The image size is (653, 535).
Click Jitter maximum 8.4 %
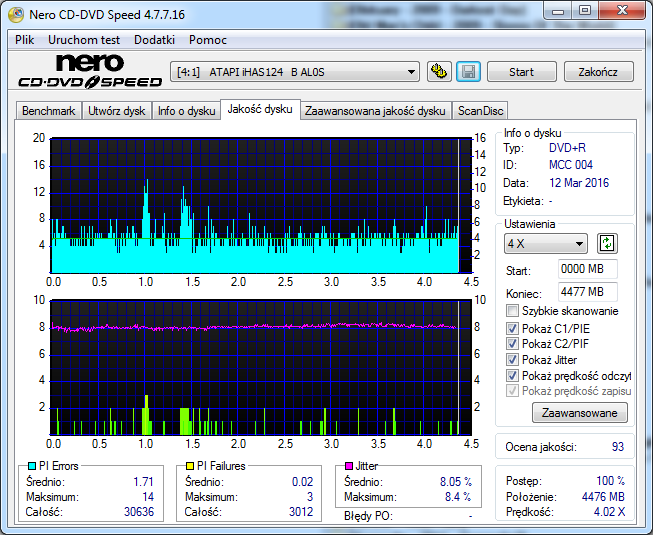tap(458, 497)
